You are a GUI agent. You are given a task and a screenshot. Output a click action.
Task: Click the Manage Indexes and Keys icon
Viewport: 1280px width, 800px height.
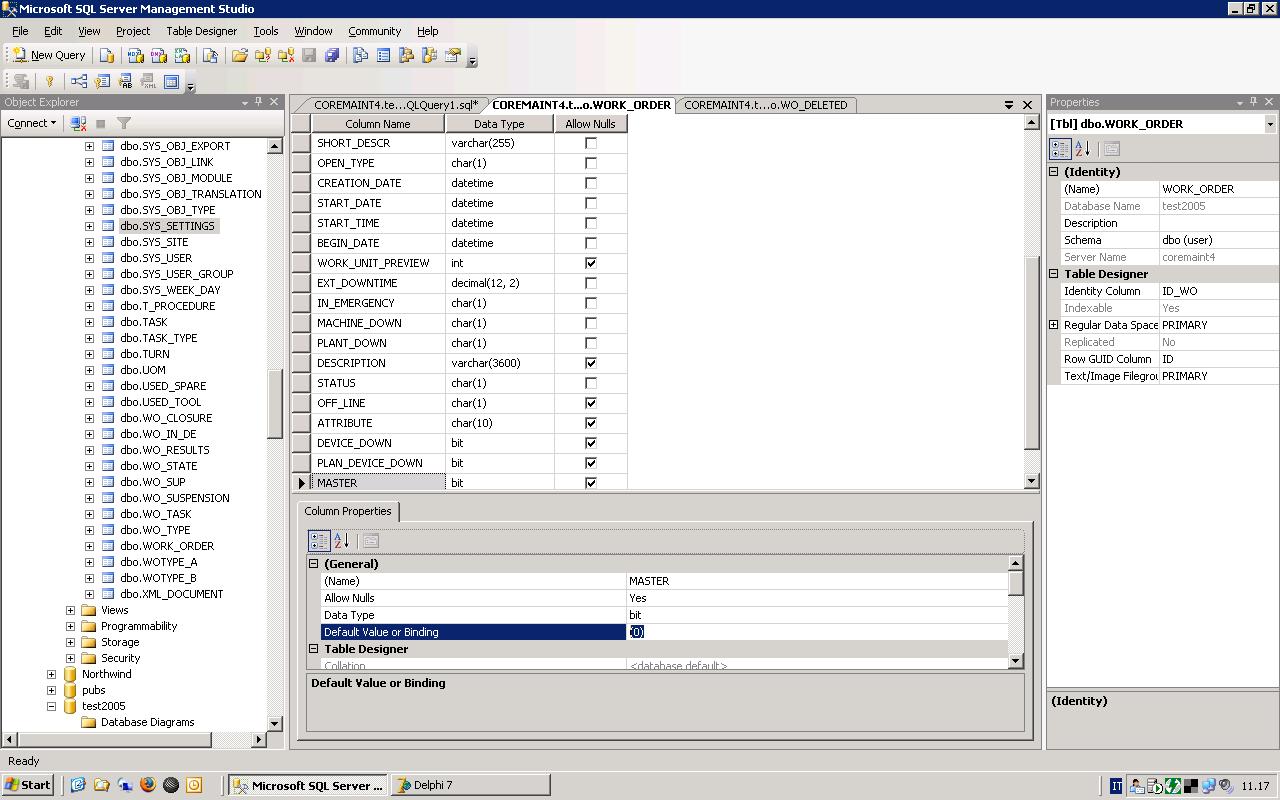[x=102, y=81]
